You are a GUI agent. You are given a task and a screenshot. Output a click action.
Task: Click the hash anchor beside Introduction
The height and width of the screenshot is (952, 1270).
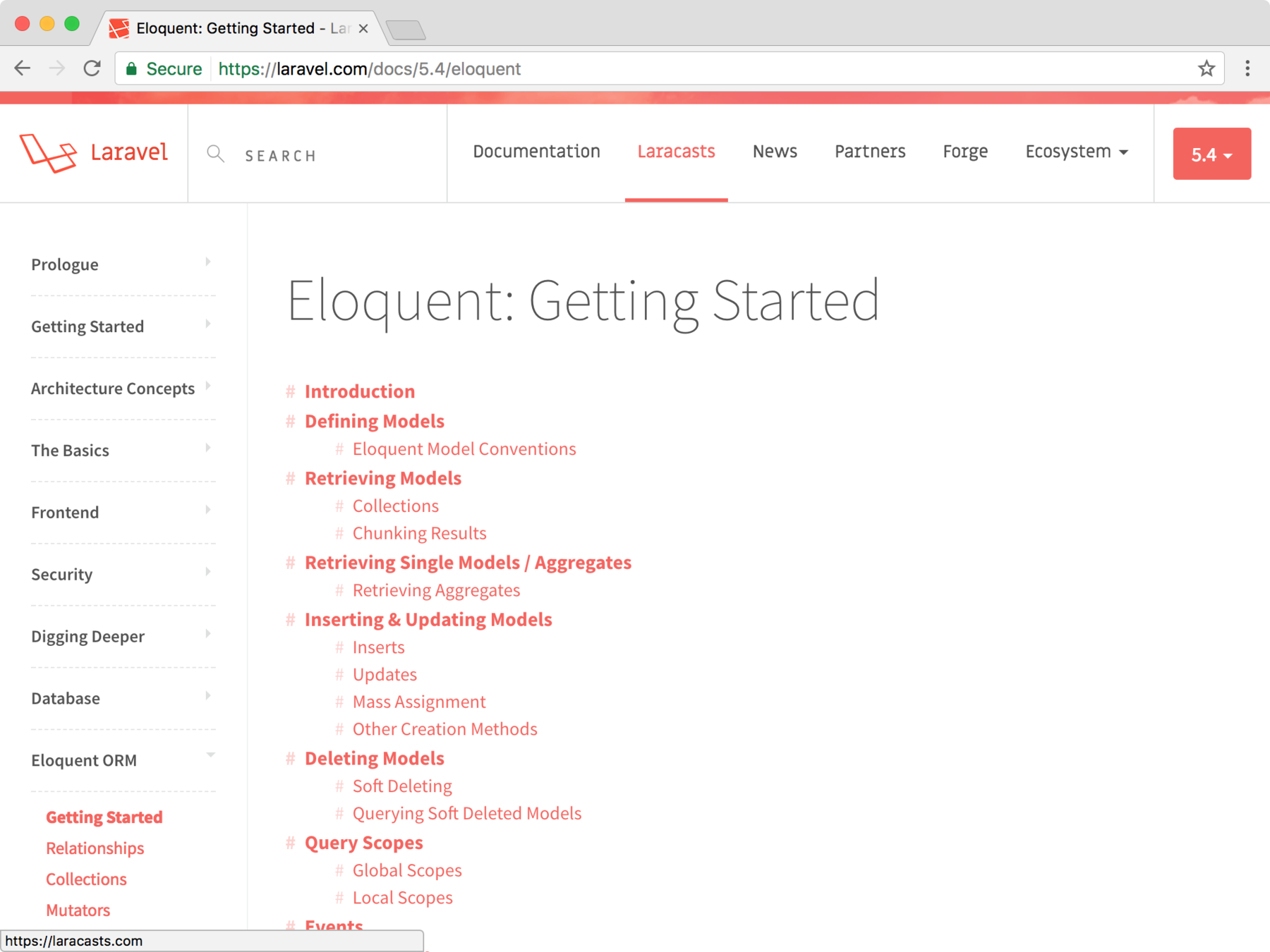point(290,391)
